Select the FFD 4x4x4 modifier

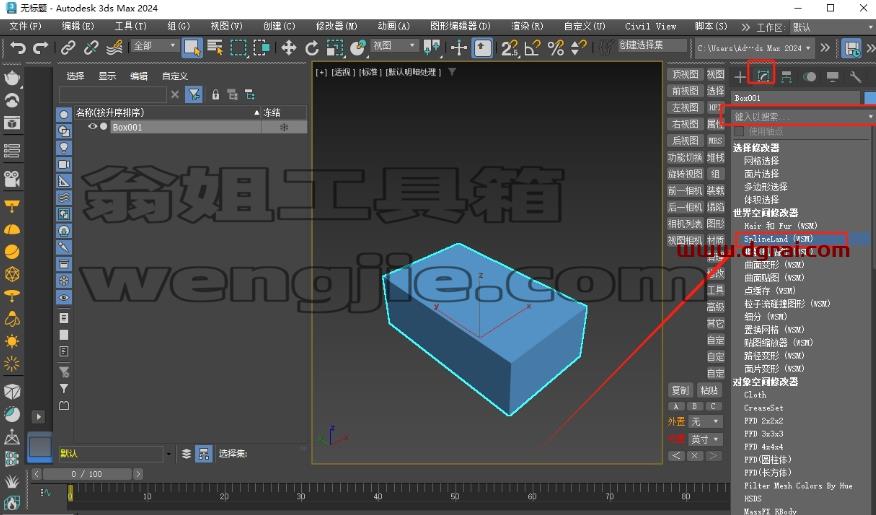pyautogui.click(x=763, y=447)
